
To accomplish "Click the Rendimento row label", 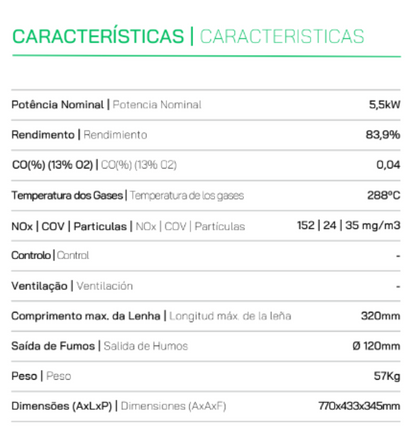I will click(43, 135).
